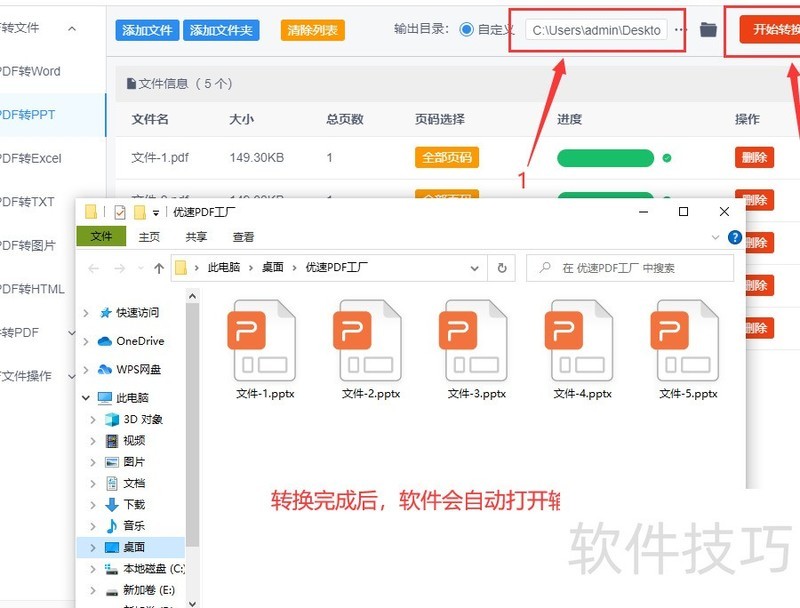Click the browse folder icon beside output directory
Image resolution: width=800 pixels, height=608 pixels.
tap(708, 29)
